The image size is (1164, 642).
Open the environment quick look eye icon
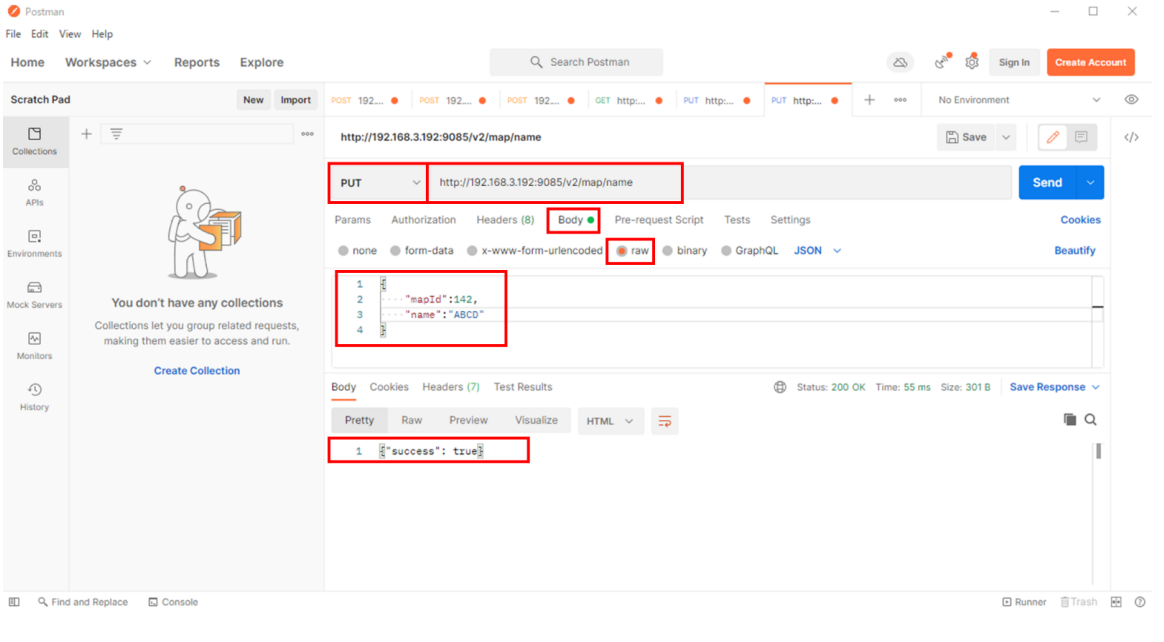(x=1131, y=100)
